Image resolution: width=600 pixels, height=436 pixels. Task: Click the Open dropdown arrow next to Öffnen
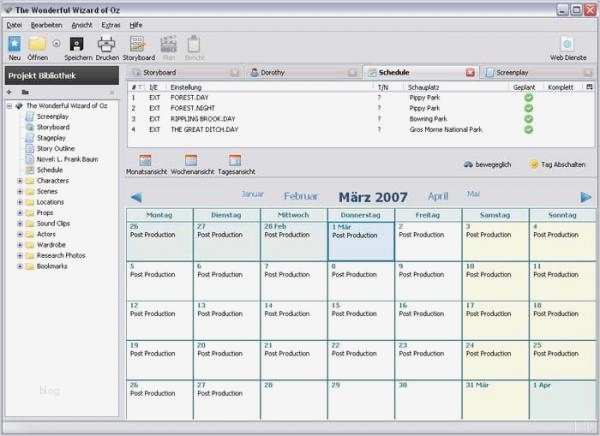coord(56,44)
